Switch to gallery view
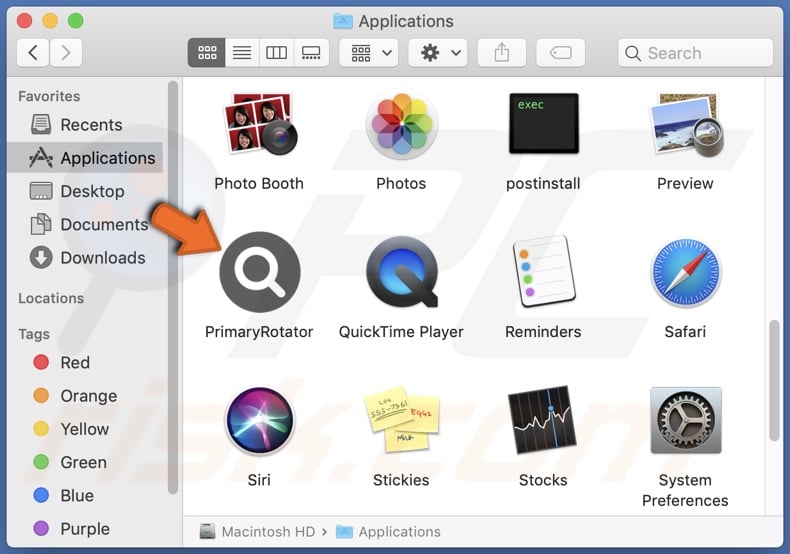Image resolution: width=790 pixels, height=554 pixels. 311,52
